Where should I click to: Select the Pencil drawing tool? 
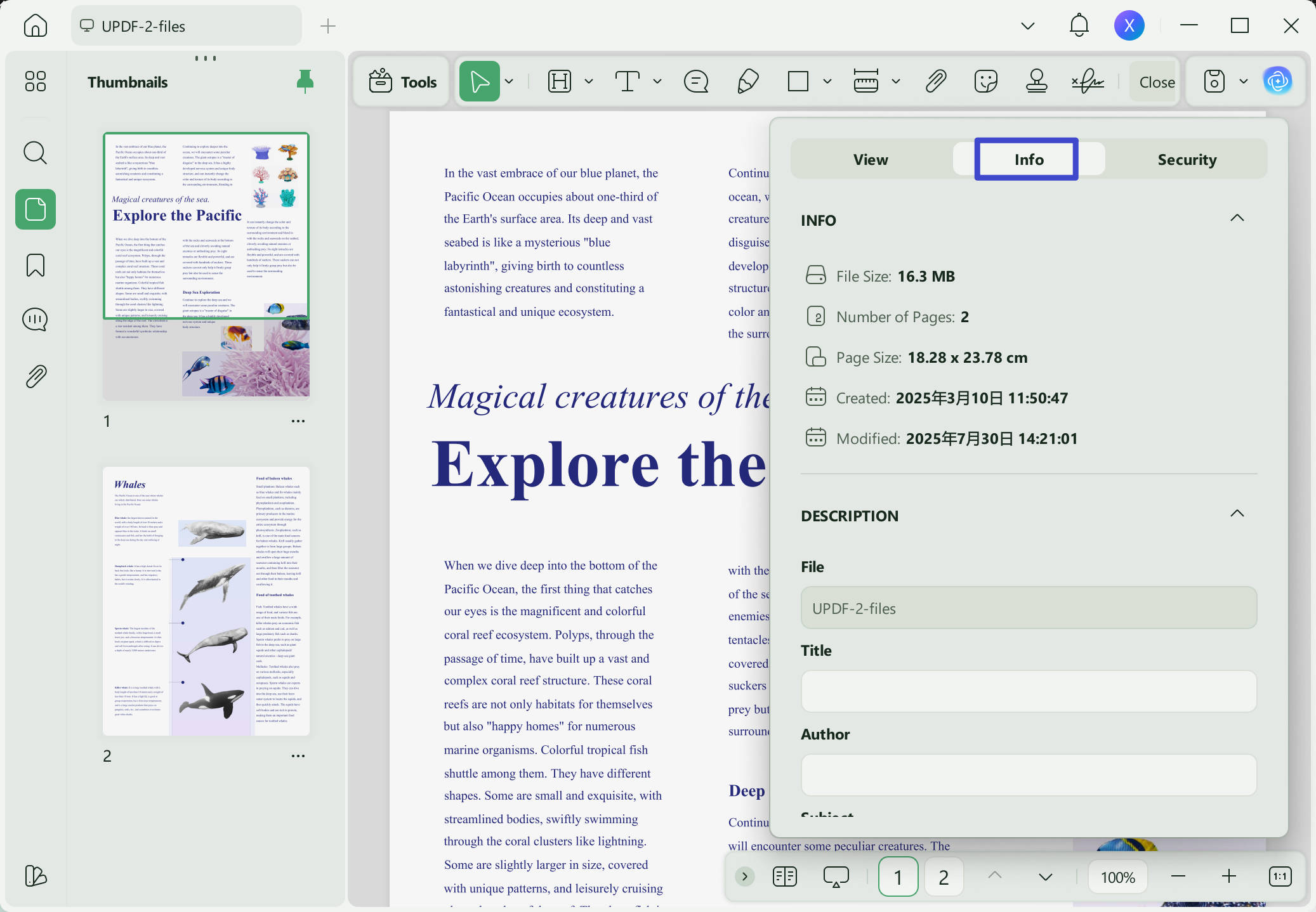[x=748, y=81]
